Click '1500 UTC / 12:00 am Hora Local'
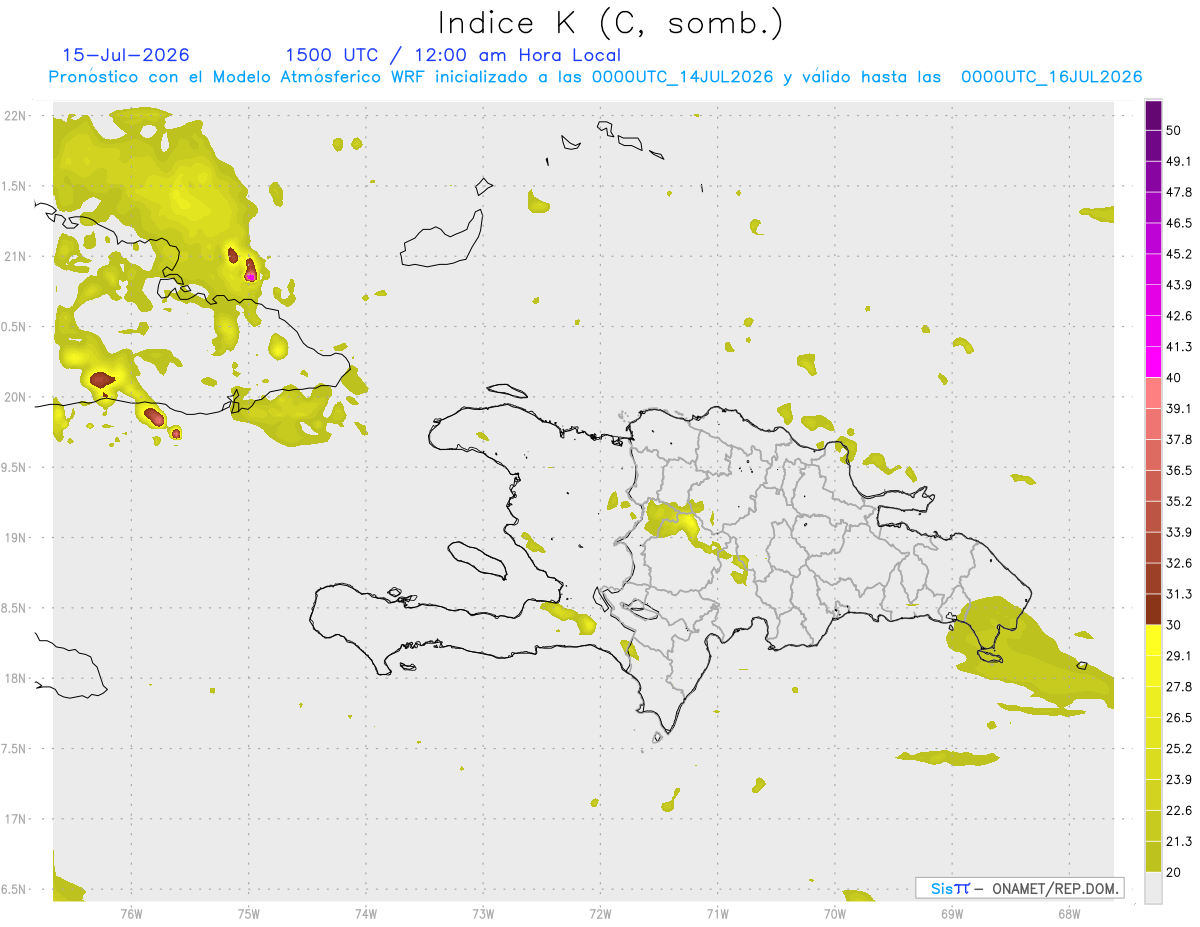Image resolution: width=1200 pixels, height=927 pixels. (x=453, y=55)
